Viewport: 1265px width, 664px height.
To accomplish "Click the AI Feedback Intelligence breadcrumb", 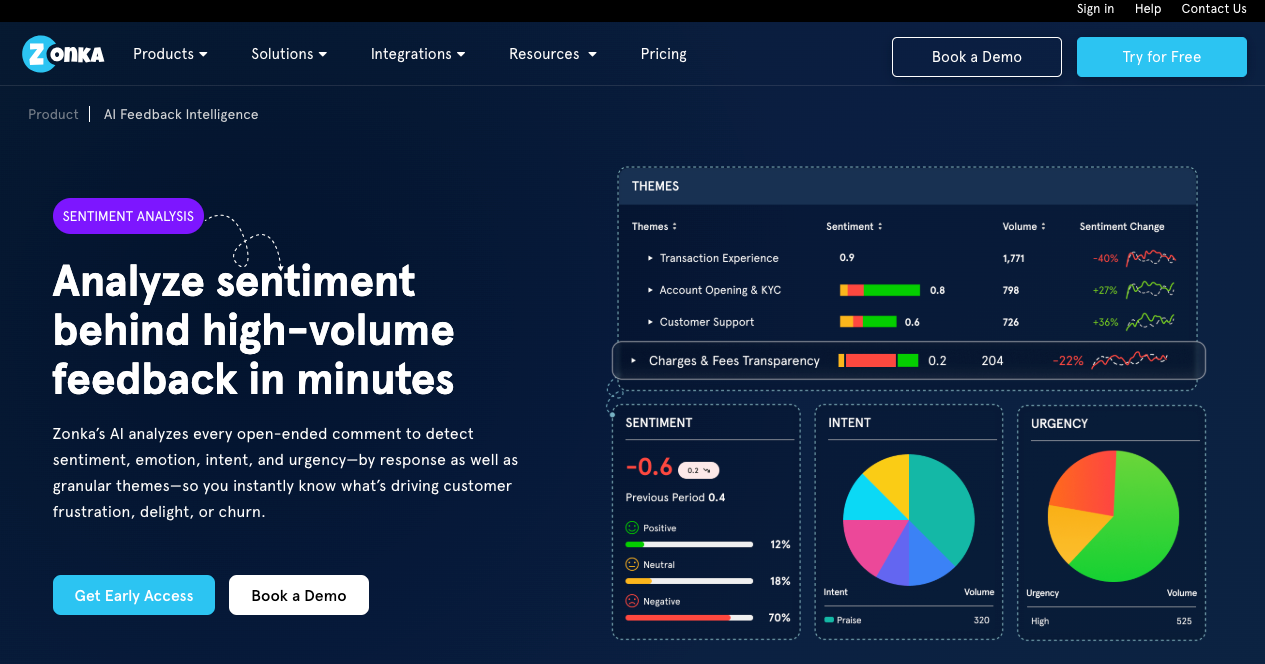I will [x=181, y=114].
